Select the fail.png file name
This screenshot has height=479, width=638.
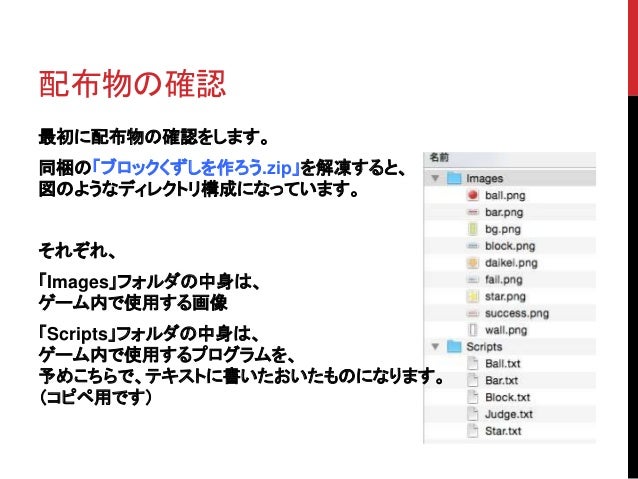504,280
